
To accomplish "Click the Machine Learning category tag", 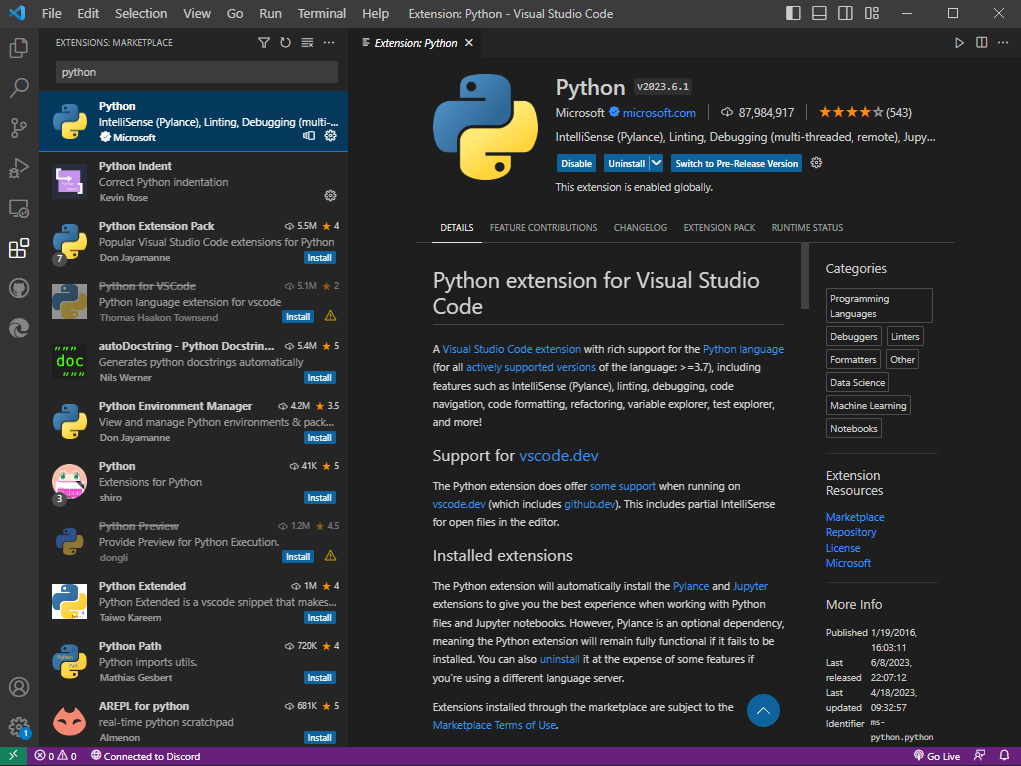I will click(x=868, y=405).
